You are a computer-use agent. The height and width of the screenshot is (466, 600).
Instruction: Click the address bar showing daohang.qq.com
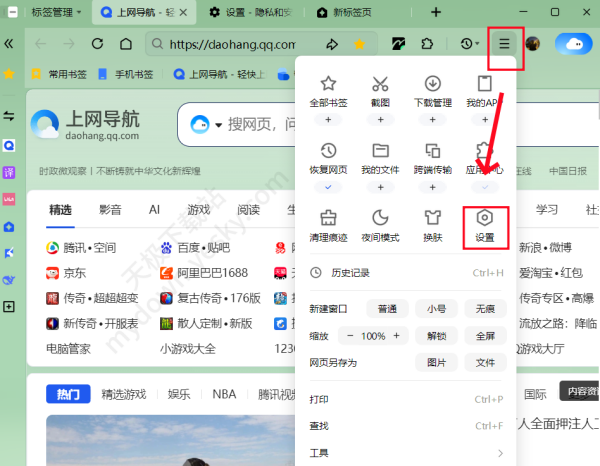(x=232, y=45)
